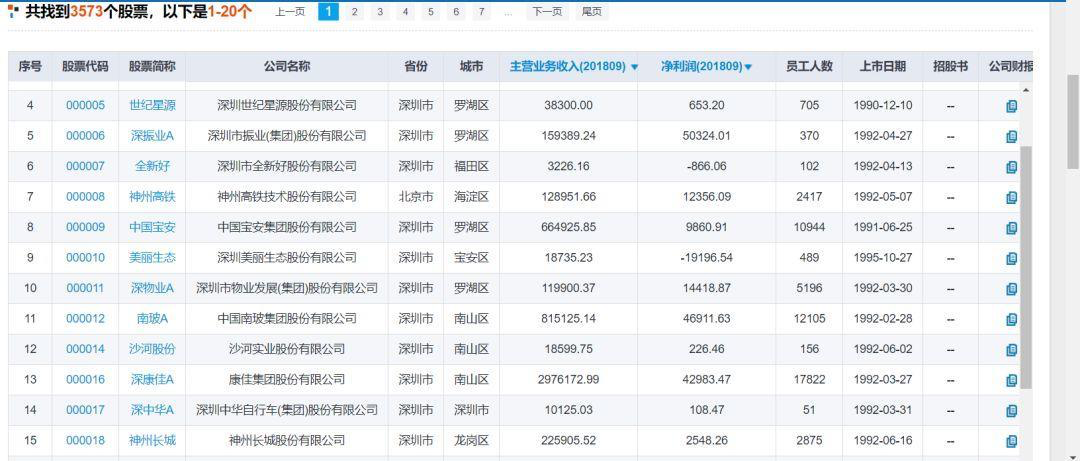1080x461 pixels.
Task: Open stock code 000007 link
Action: pos(85,166)
